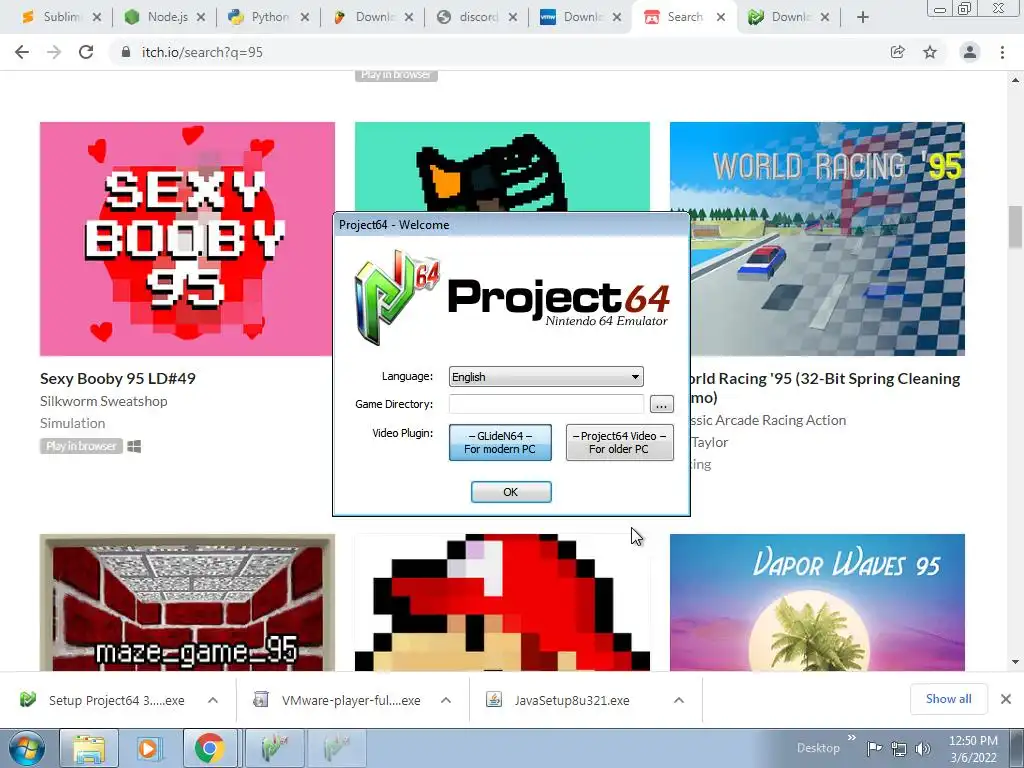Open a new Chrome tab
Image resolution: width=1024 pixels, height=768 pixels.
pos(863,17)
